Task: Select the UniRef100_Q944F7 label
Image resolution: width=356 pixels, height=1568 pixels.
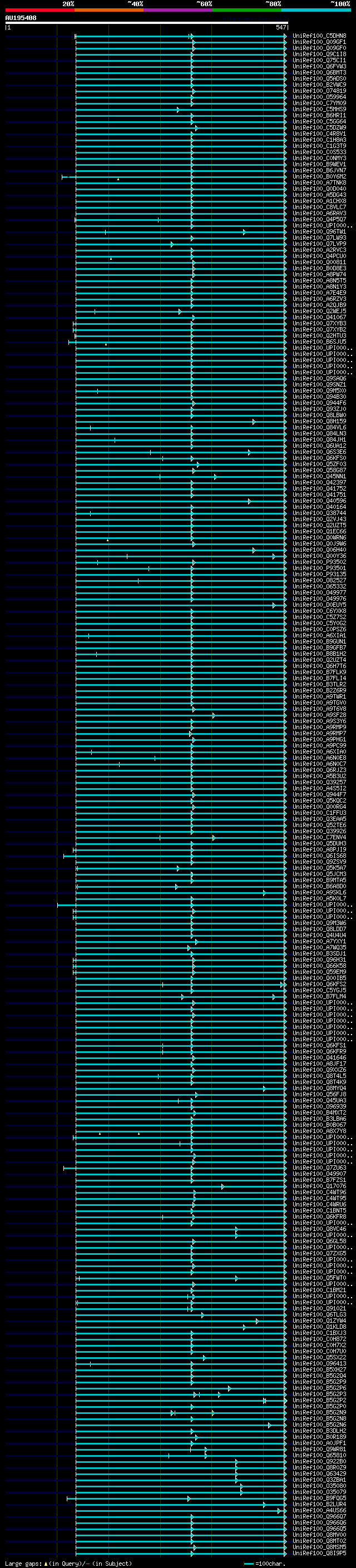Action: (x=319, y=794)
